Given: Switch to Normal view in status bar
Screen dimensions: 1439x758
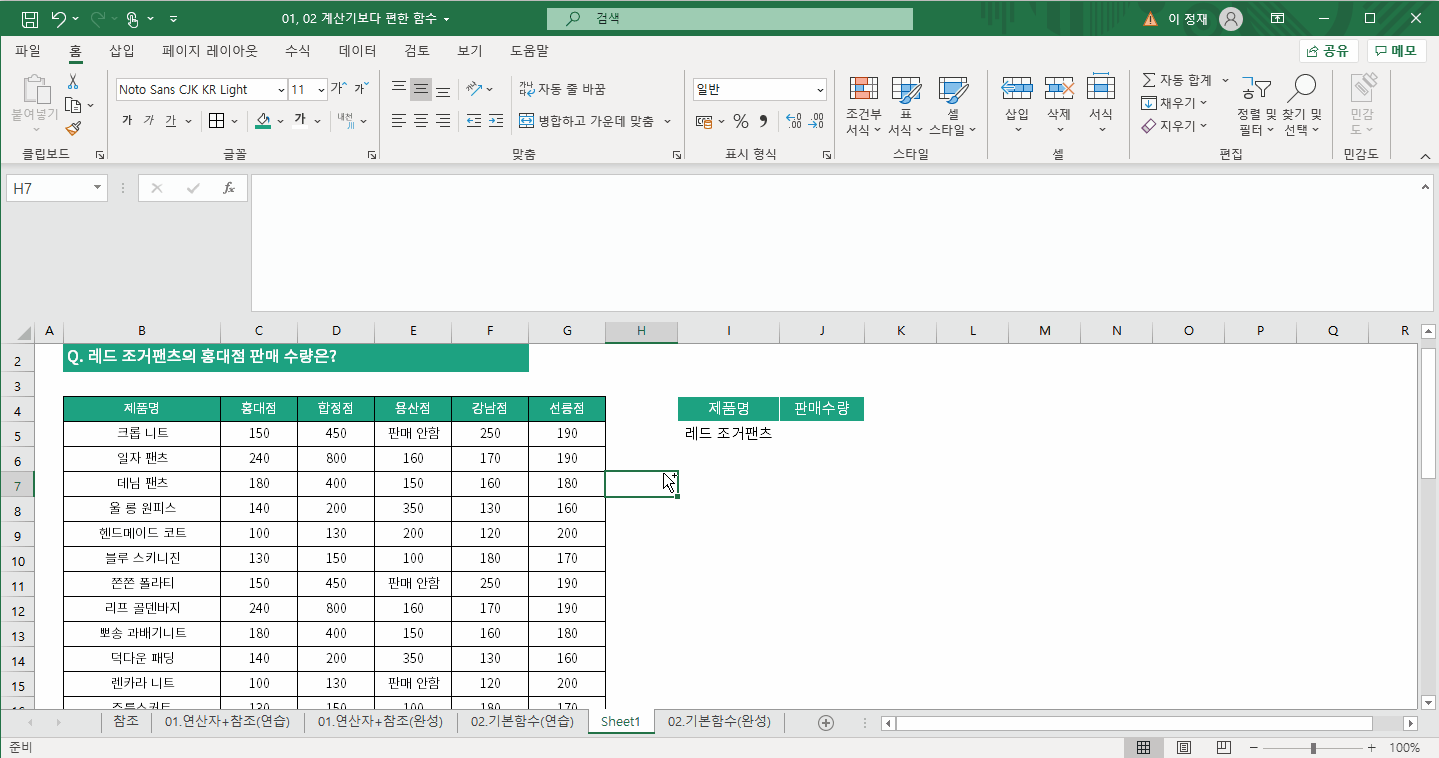Looking at the screenshot, I should [1144, 747].
